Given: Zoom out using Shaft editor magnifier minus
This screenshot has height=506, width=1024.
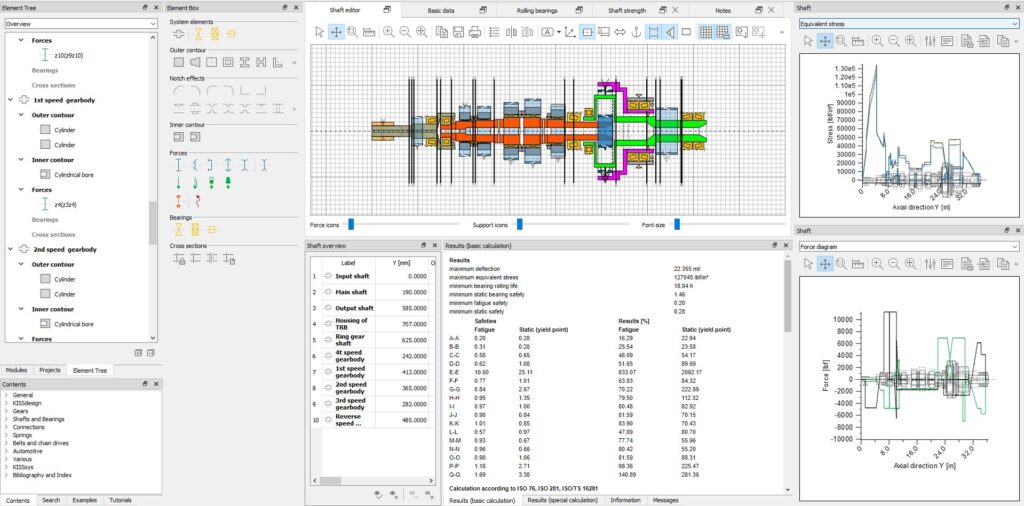Looking at the screenshot, I should pyautogui.click(x=405, y=32).
